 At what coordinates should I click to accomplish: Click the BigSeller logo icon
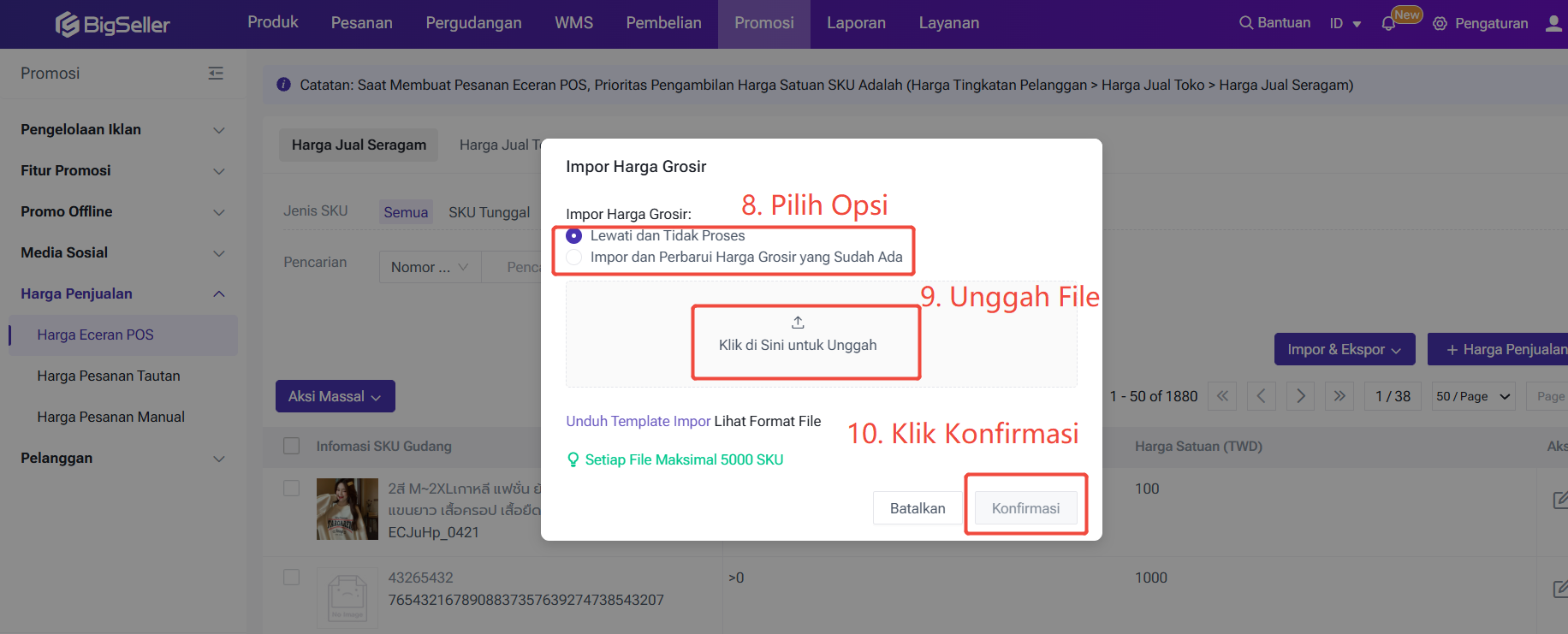tap(68, 25)
